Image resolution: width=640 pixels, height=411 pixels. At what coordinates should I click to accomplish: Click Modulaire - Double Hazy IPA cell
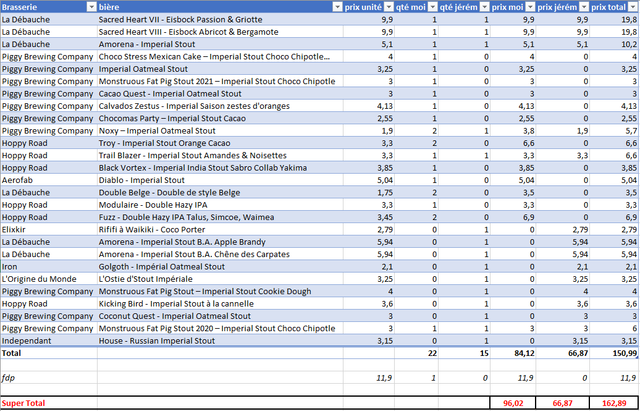point(220,205)
